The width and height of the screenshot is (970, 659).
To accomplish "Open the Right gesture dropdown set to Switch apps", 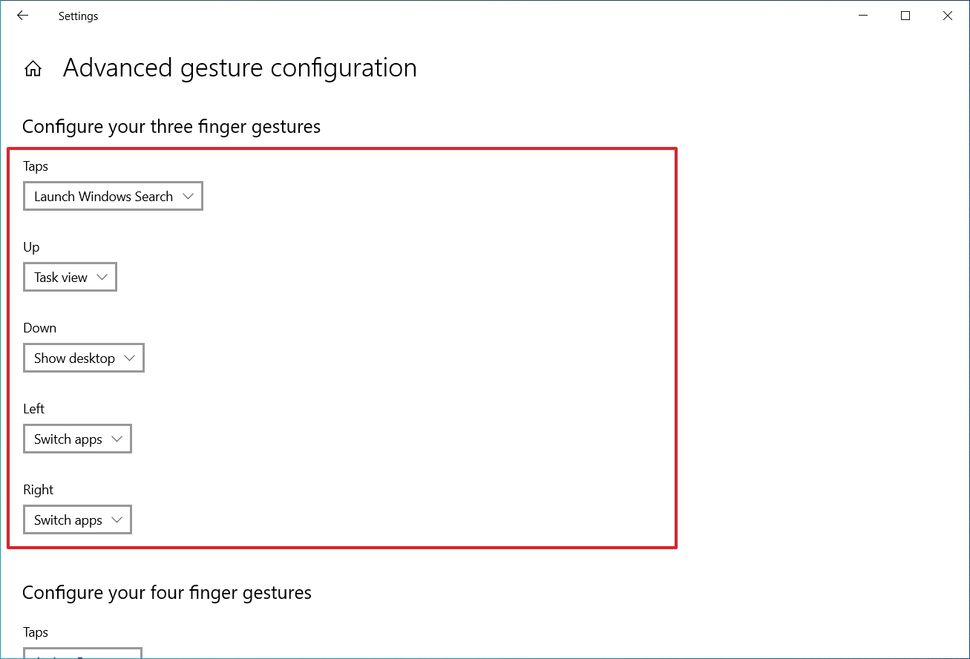I will click(77, 519).
